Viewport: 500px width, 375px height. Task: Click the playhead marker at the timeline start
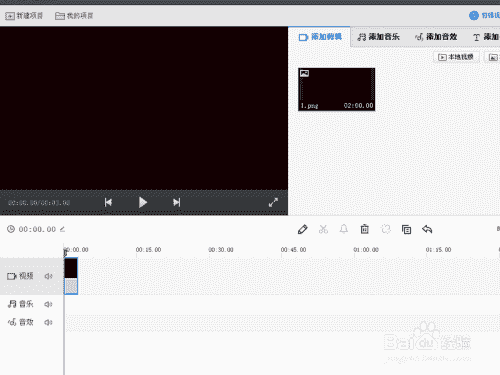coord(65,253)
